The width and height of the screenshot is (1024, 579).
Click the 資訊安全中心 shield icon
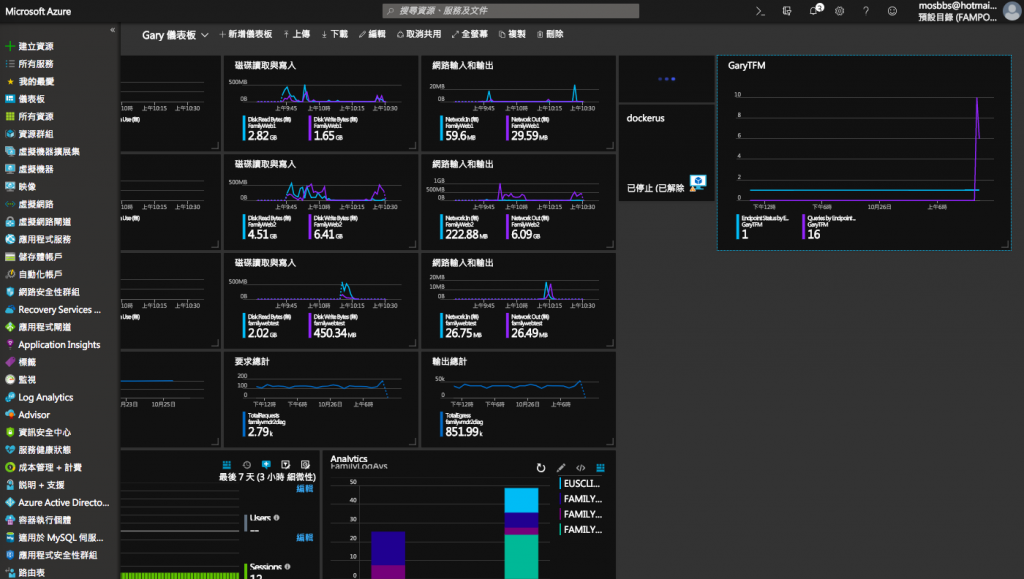point(10,433)
